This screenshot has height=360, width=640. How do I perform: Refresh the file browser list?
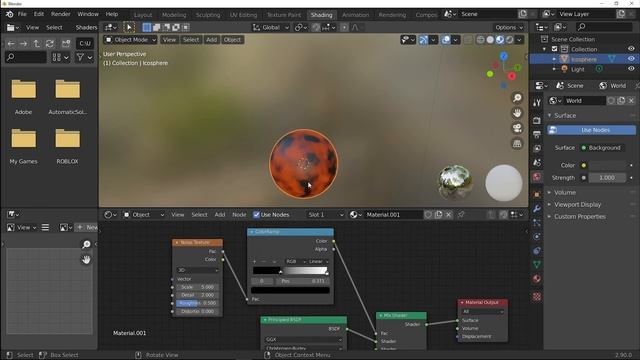coord(50,44)
